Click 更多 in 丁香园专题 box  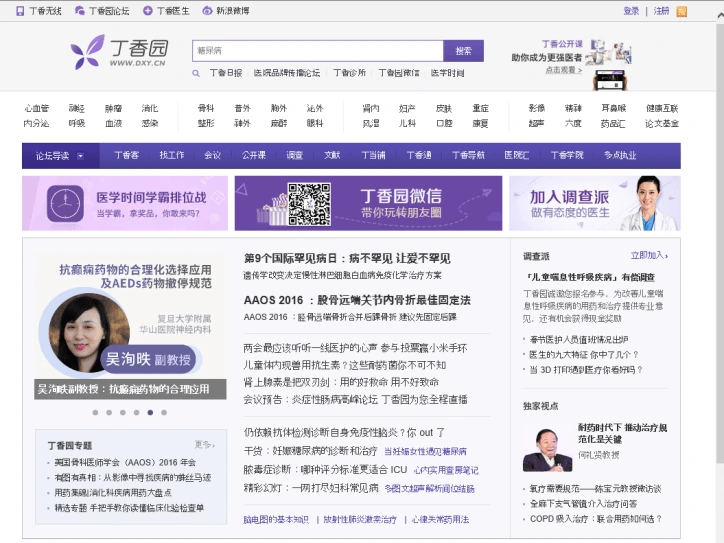pos(205,445)
